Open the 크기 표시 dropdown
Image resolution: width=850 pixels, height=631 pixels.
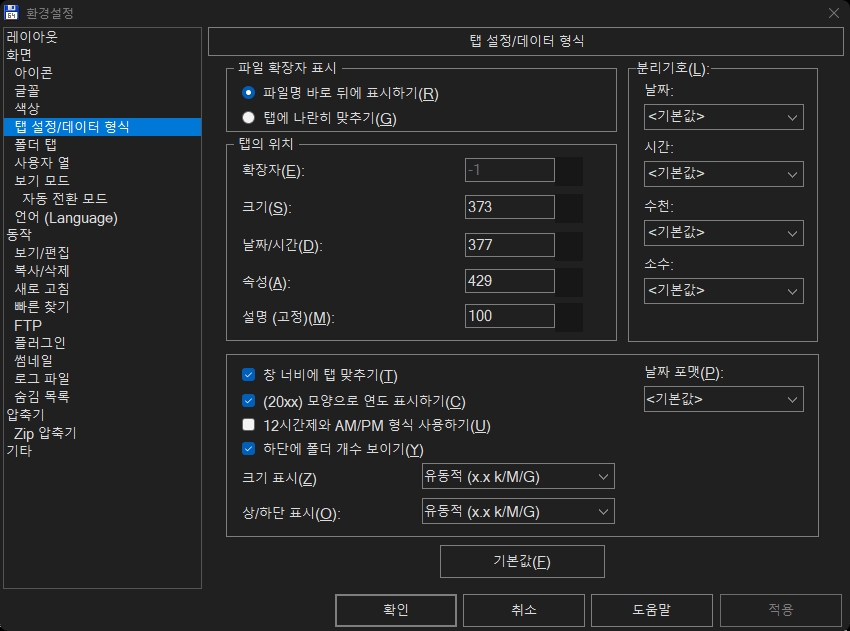[518, 477]
